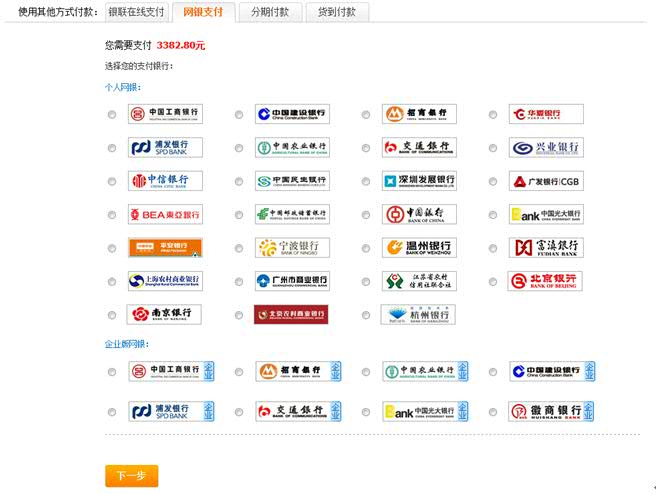Select radio button for enterprise 中国光大银行
656x494 pixels.
(x=366, y=412)
